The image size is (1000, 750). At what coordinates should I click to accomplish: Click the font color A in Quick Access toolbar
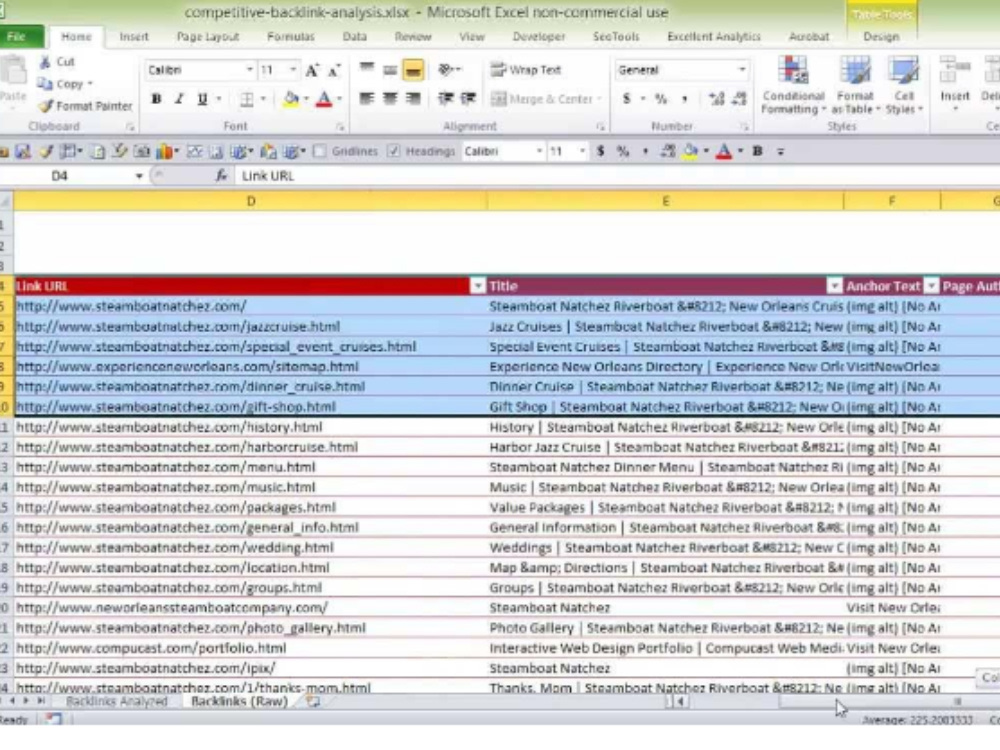click(723, 151)
